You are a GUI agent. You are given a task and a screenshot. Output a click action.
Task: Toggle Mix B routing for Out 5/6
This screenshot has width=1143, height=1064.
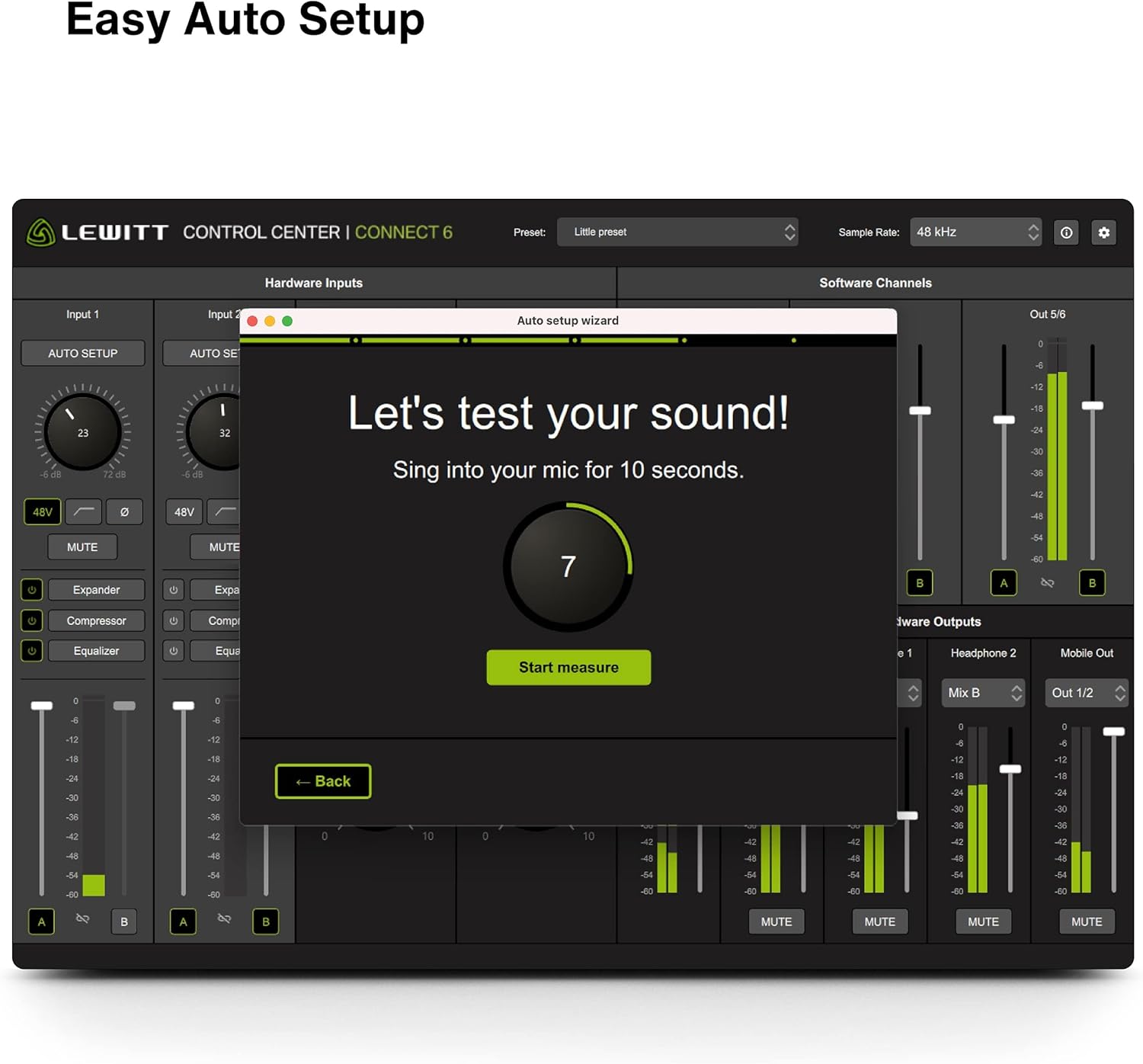[x=1092, y=583]
